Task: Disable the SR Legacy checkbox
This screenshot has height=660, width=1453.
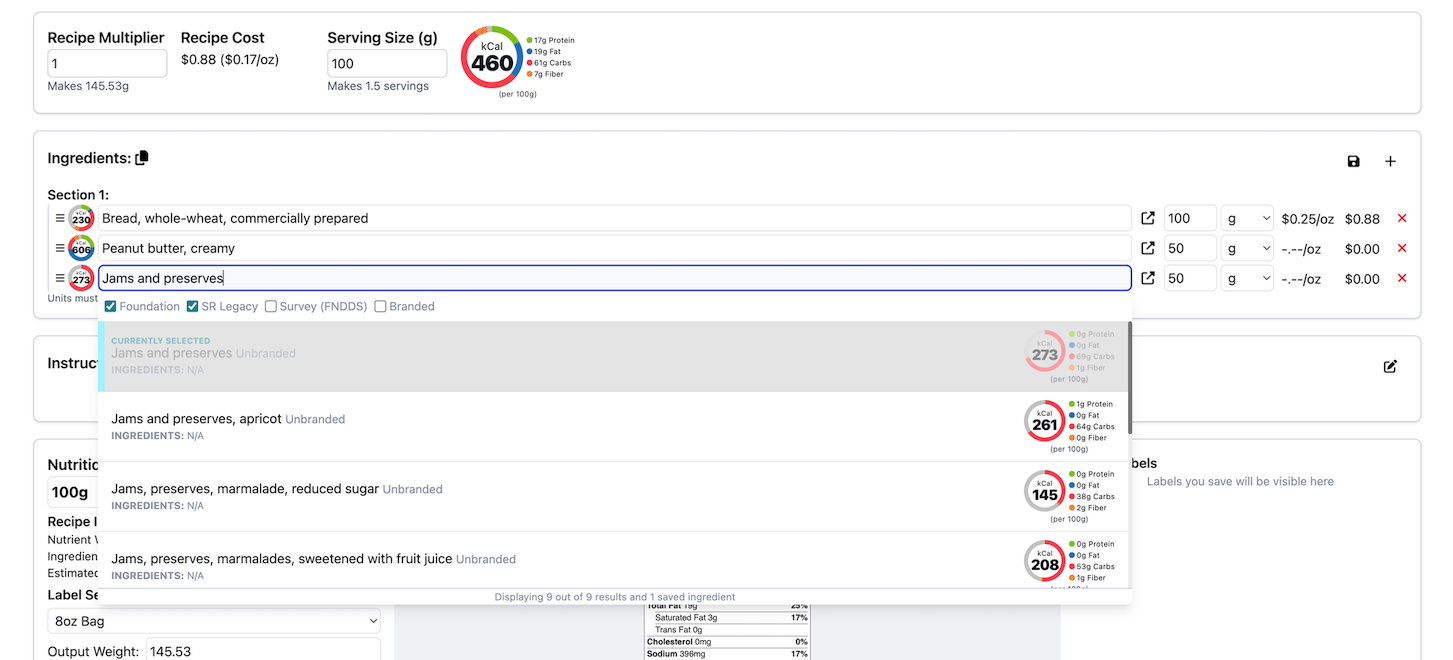Action: (x=194, y=307)
